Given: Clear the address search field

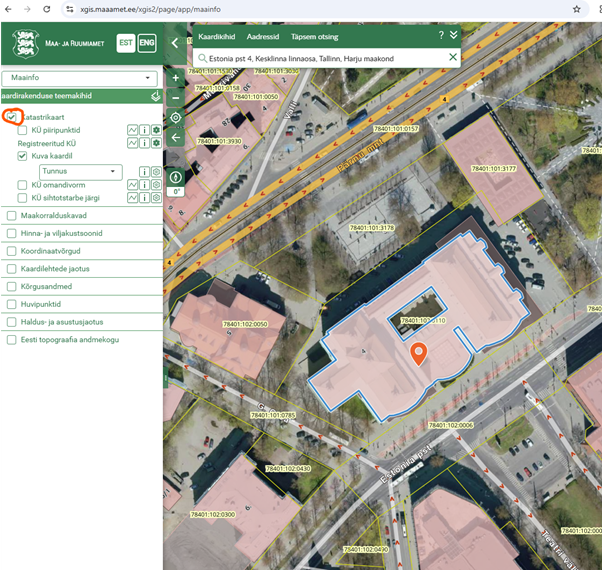Looking at the screenshot, I should [x=452, y=58].
